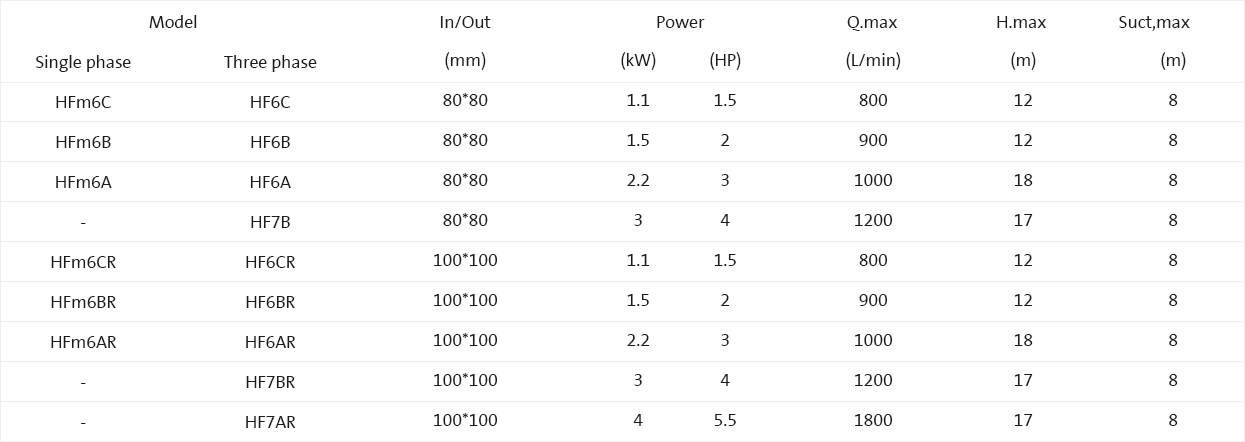Select the HF7B three phase model

[x=270, y=222]
